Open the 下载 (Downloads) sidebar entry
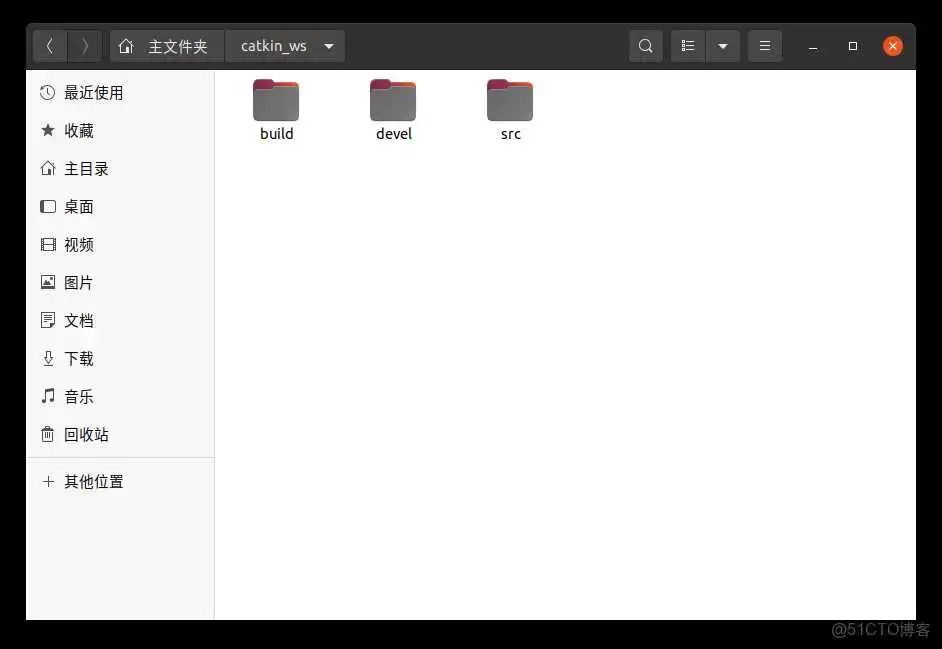 pos(79,358)
